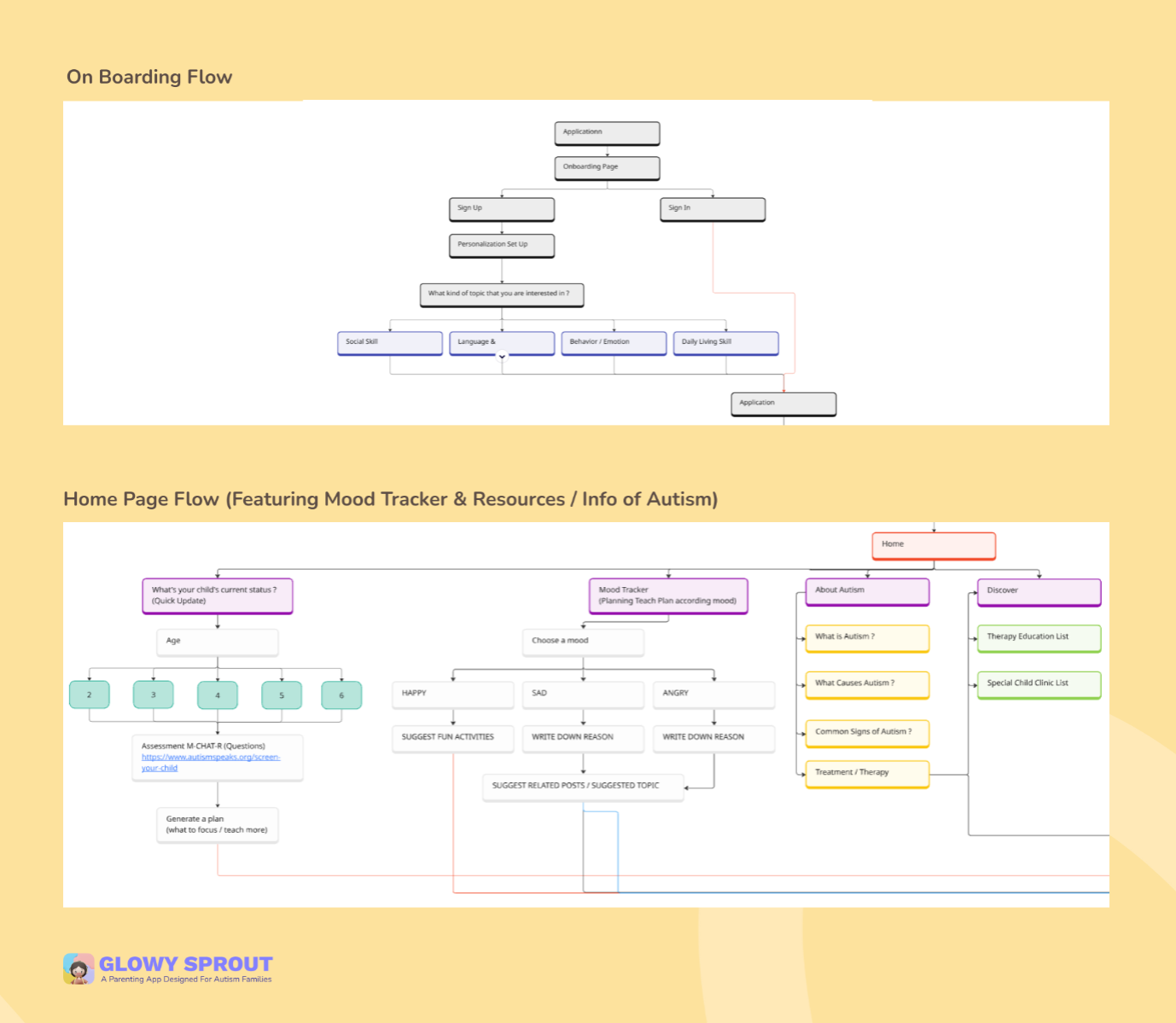This screenshot has width=1176, height=1023.
Task: Choose the Behavior / Emotion topic box
Action: tap(614, 342)
